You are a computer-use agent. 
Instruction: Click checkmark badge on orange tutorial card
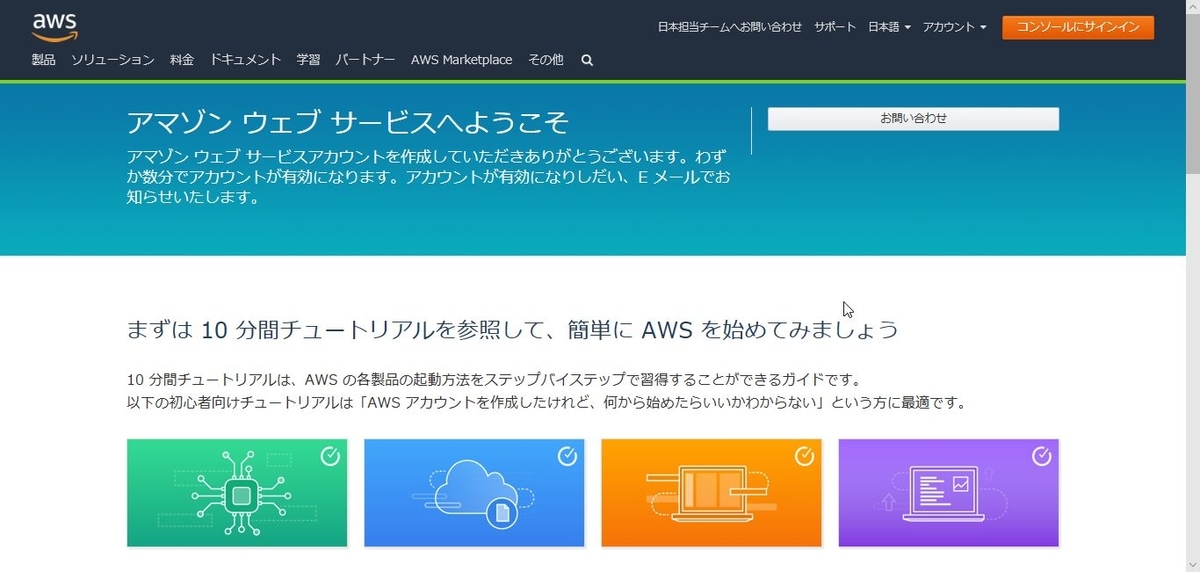(x=804, y=456)
